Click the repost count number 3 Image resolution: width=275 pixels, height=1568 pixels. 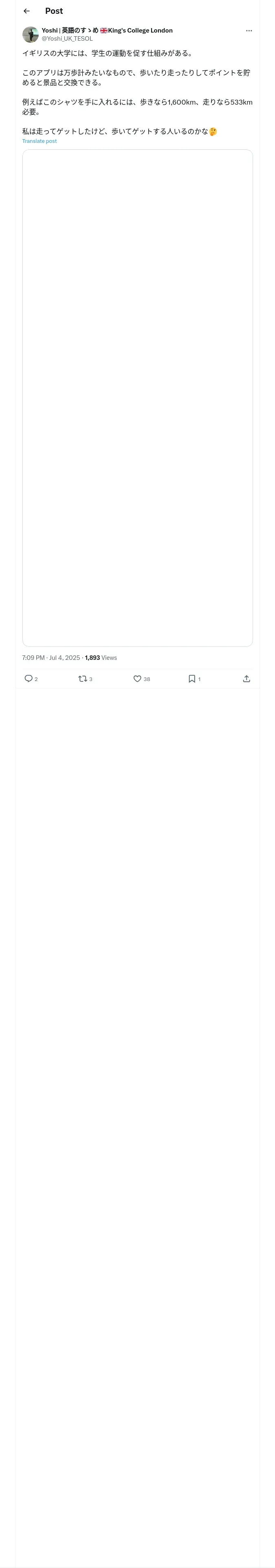click(x=91, y=679)
